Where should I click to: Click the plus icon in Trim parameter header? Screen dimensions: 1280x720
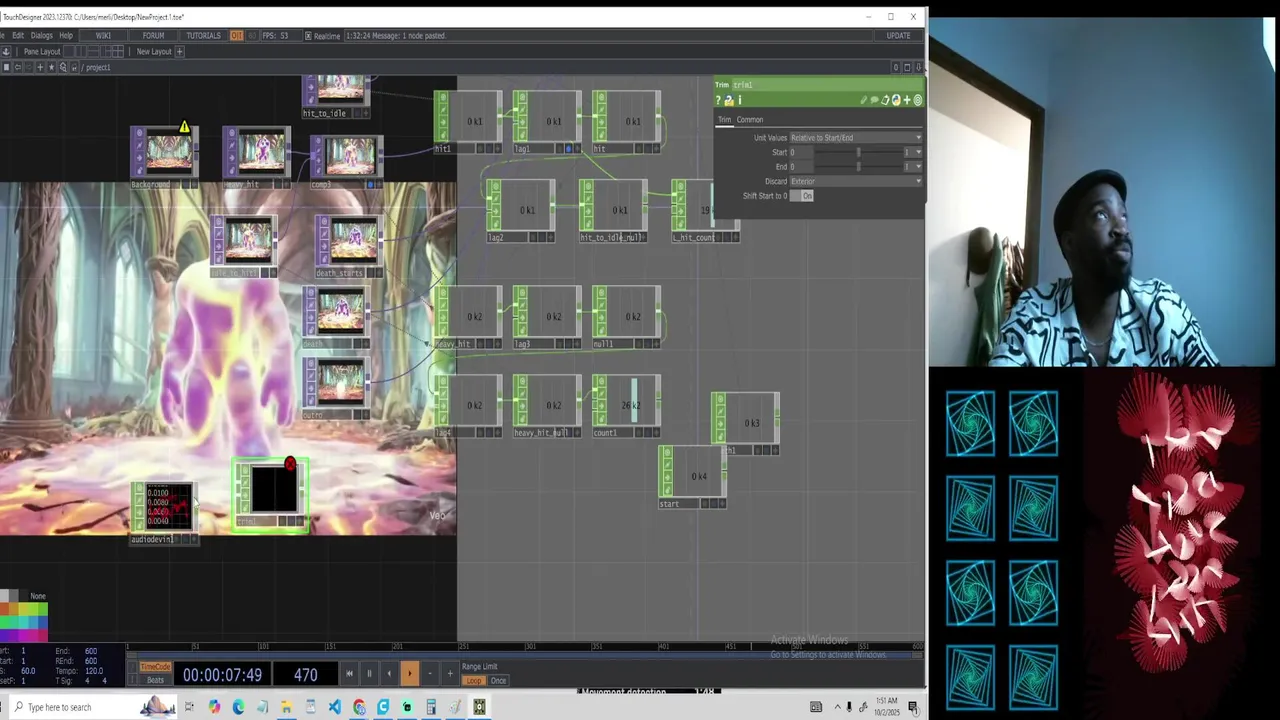907,100
